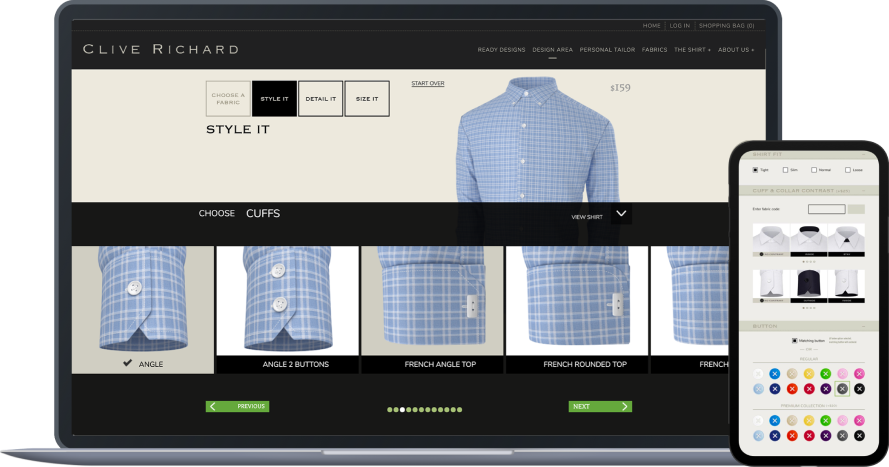The image size is (889, 467).
Task: Toggle the Matching button checkbox
Action: click(x=794, y=341)
